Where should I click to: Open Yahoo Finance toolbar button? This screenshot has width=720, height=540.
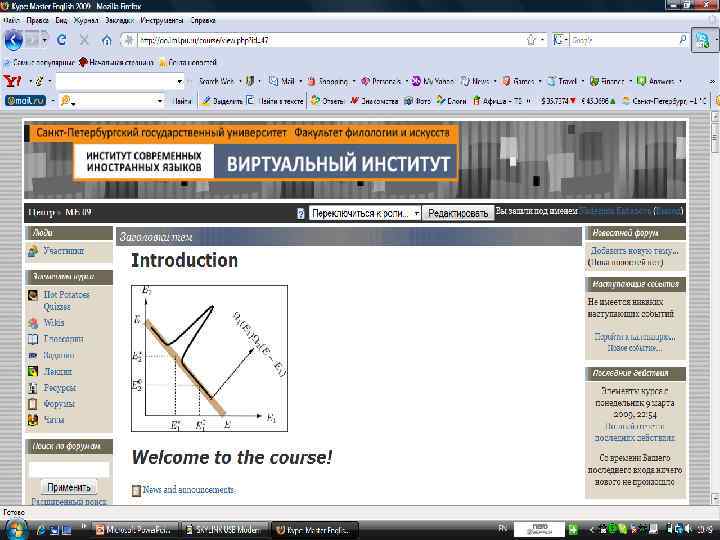pyautogui.click(x=607, y=81)
